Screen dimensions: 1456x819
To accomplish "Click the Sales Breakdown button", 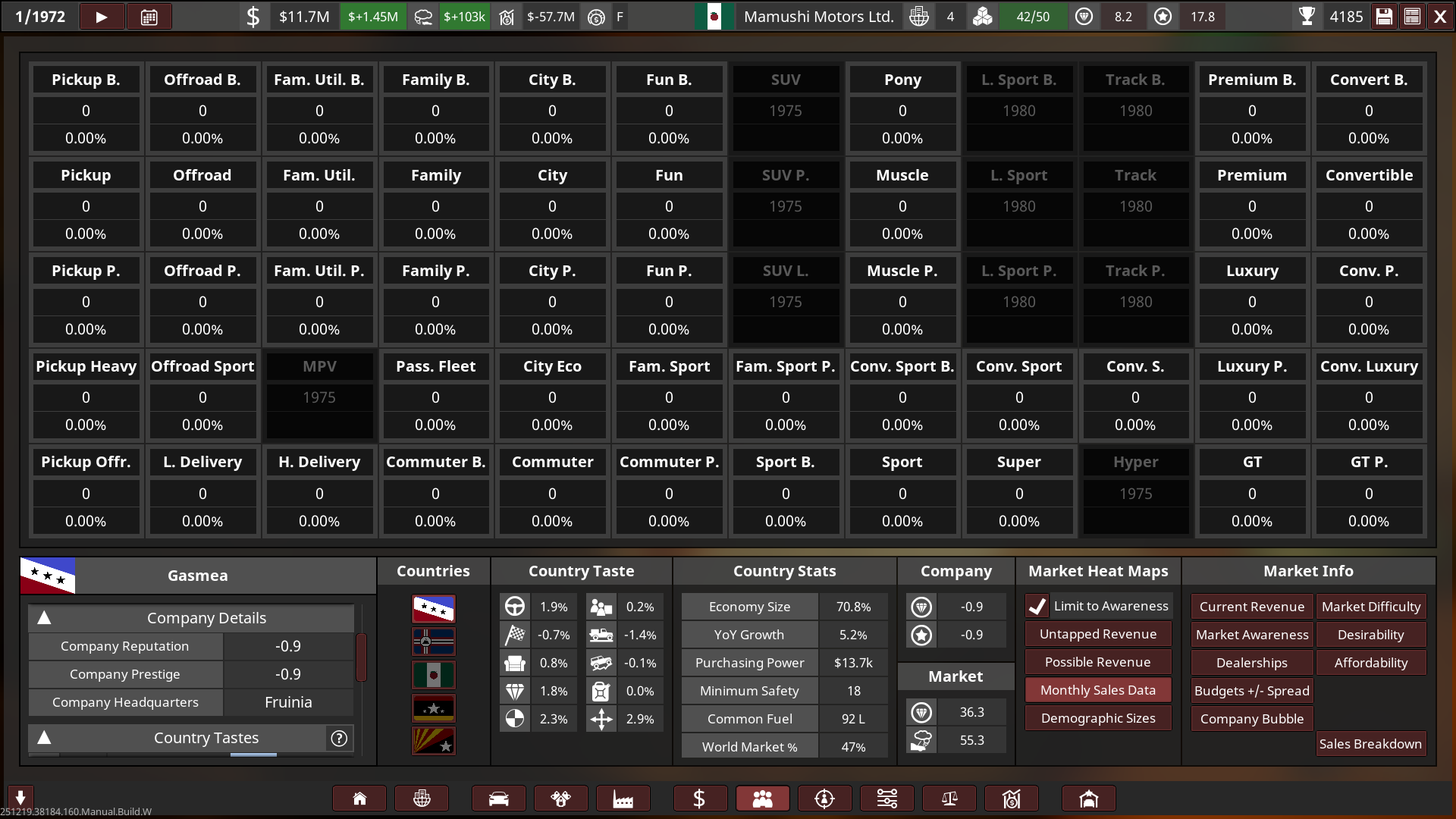I will click(1370, 744).
